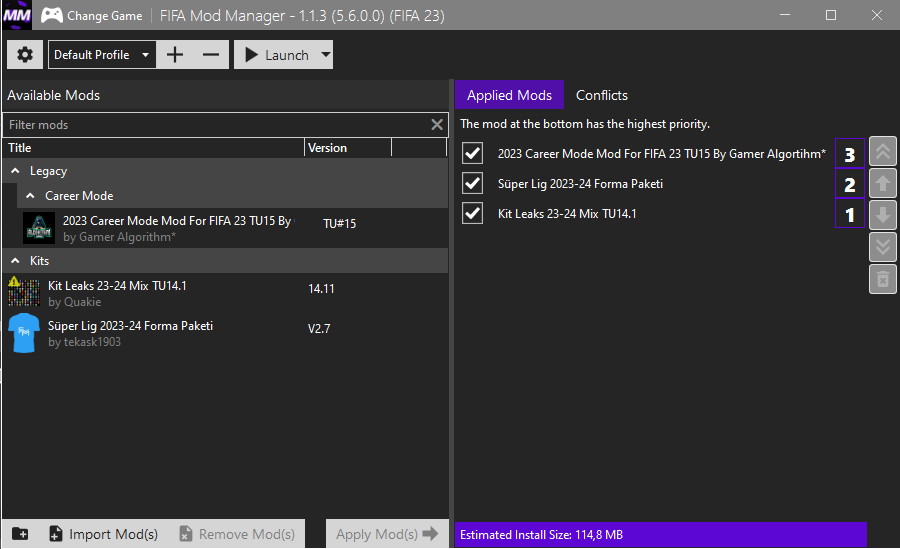Viewport: 900px width, 549px height.
Task: Select Kit Leaks 23-24 Mix thumbnail icon
Action: coord(24,292)
